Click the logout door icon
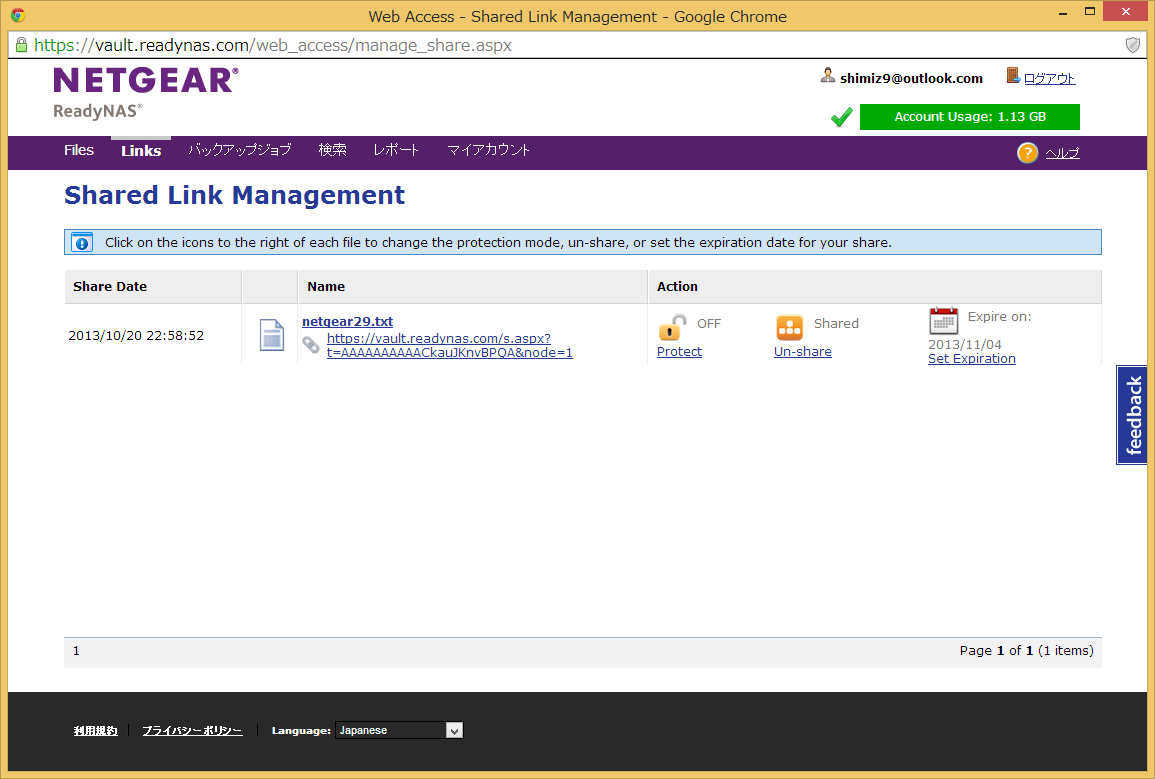Image resolution: width=1155 pixels, height=779 pixels. click(1012, 77)
